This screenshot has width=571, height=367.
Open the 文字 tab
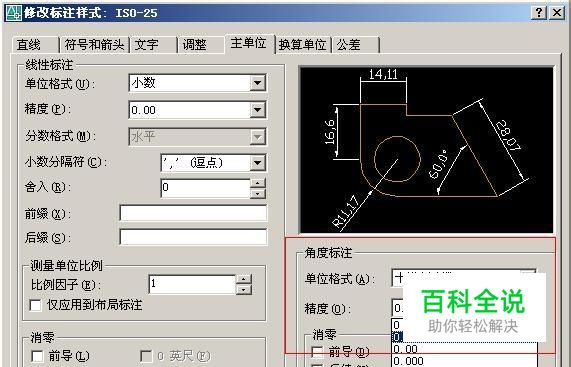click(x=153, y=45)
